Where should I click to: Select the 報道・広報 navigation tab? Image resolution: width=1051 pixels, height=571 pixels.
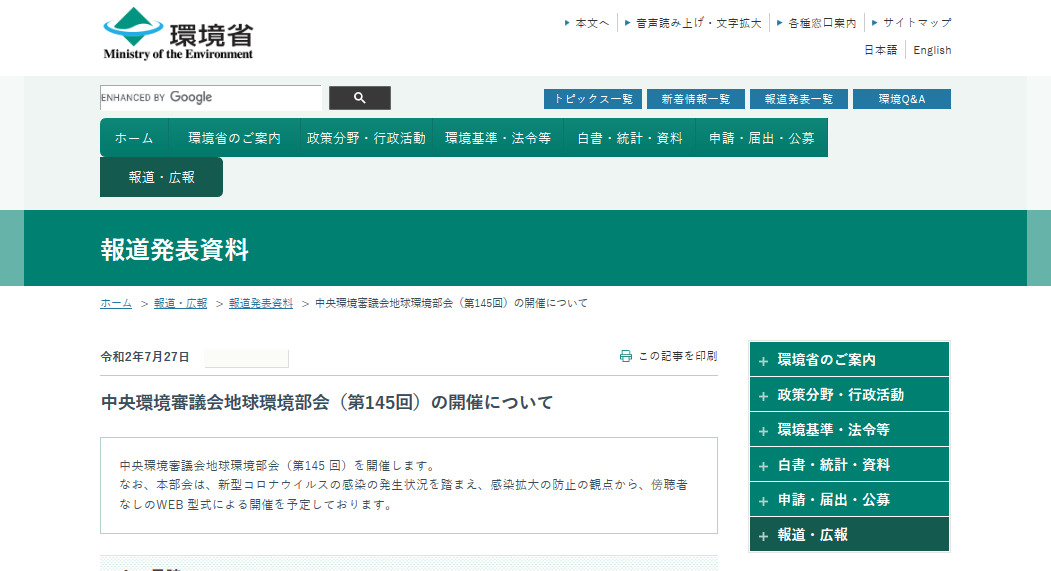point(161,177)
